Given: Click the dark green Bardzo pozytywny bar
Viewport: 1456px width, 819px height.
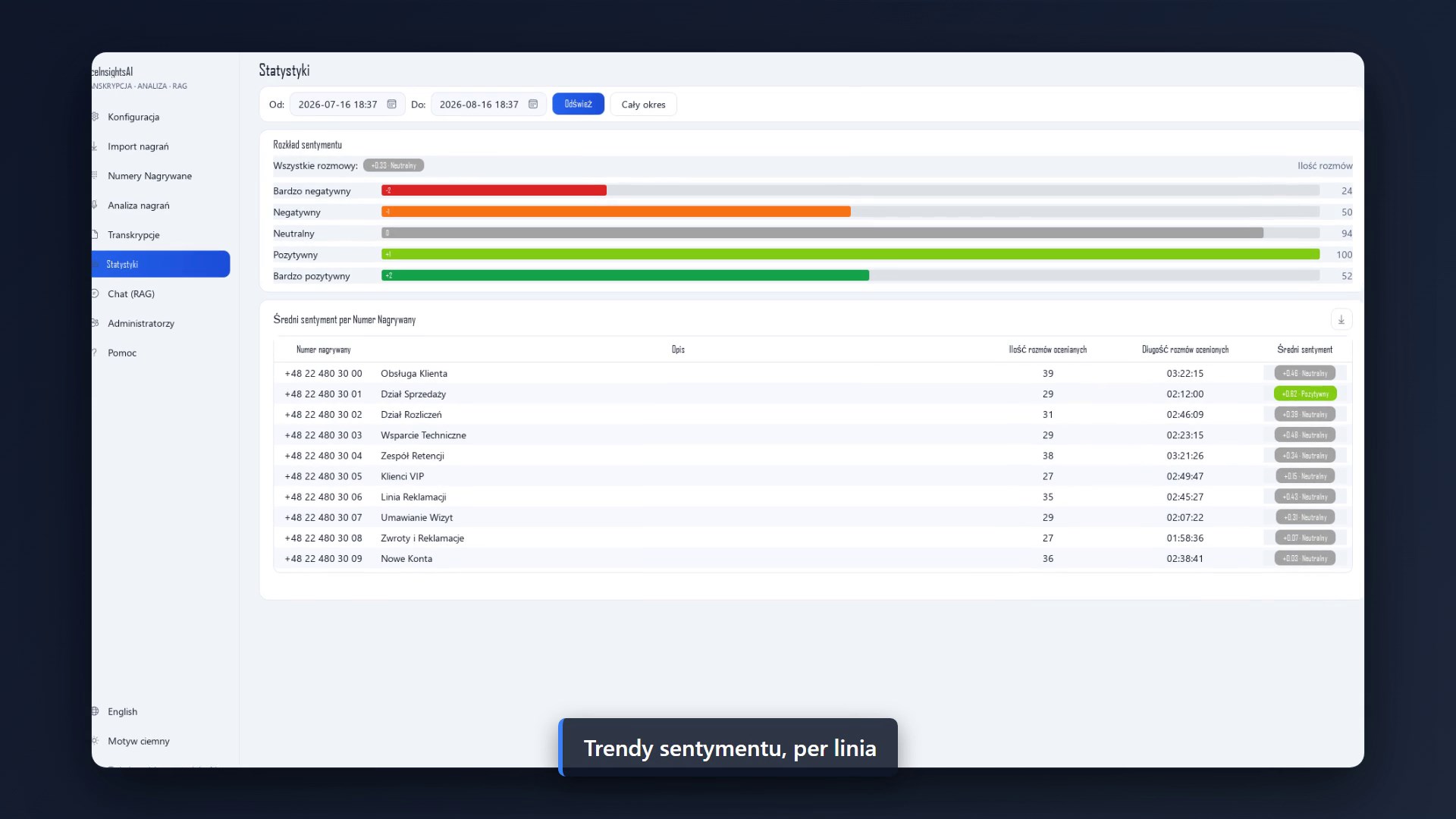Looking at the screenshot, I should point(625,275).
